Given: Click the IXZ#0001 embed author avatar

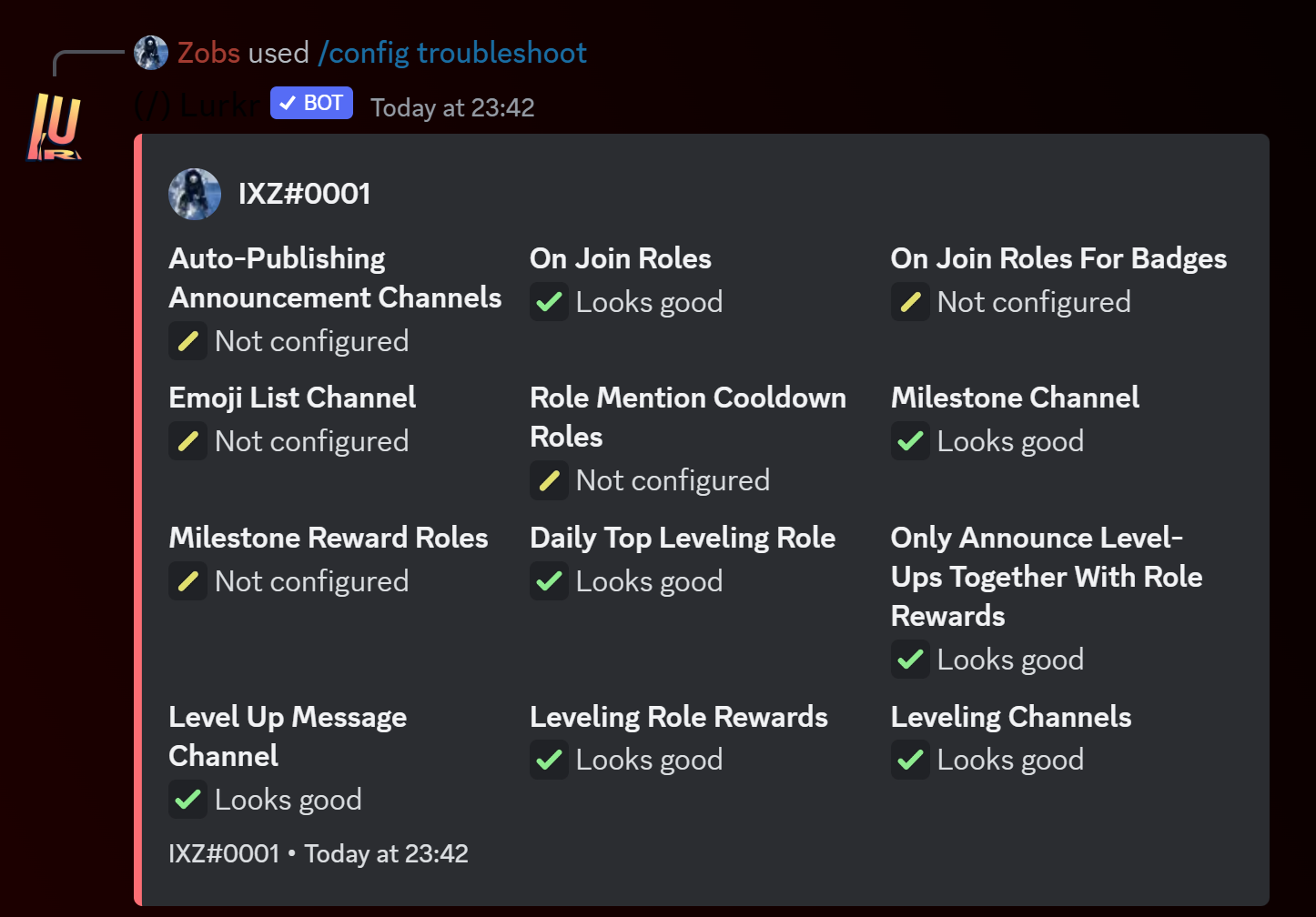Looking at the screenshot, I should pos(195,194).
